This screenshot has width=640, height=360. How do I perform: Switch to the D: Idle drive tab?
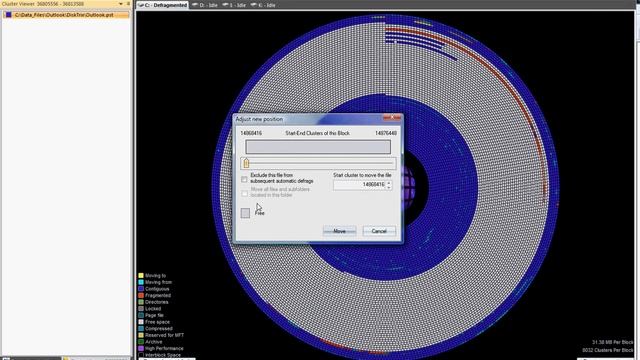[205, 5]
